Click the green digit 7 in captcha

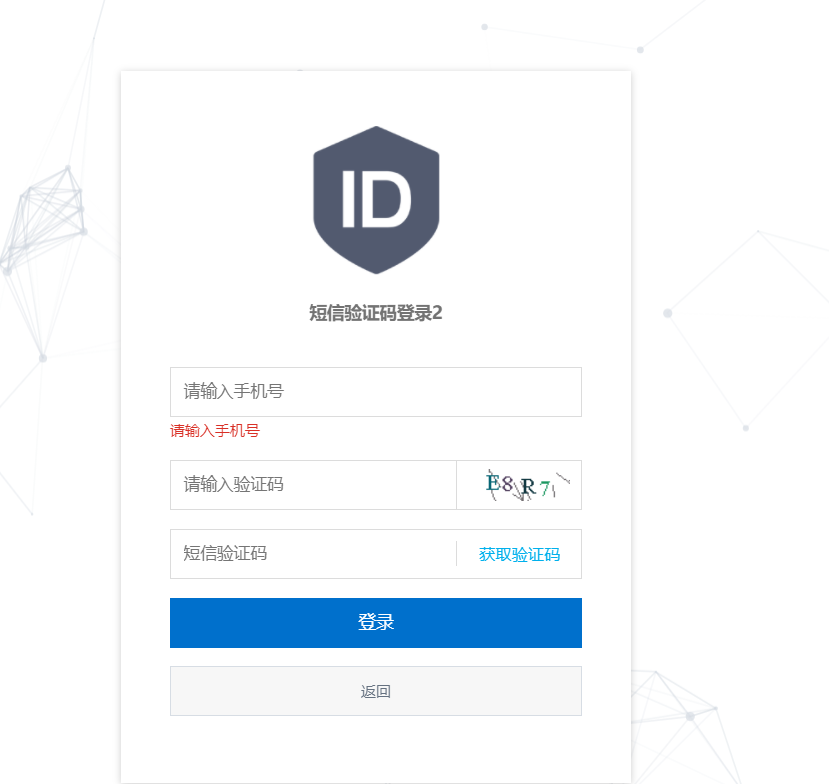click(x=545, y=488)
